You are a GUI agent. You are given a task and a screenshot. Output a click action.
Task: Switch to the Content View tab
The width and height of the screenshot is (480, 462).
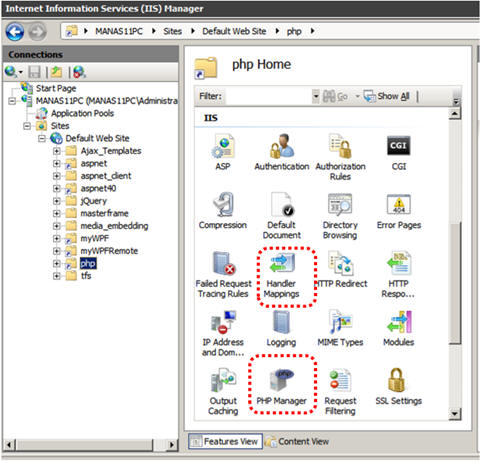click(297, 442)
